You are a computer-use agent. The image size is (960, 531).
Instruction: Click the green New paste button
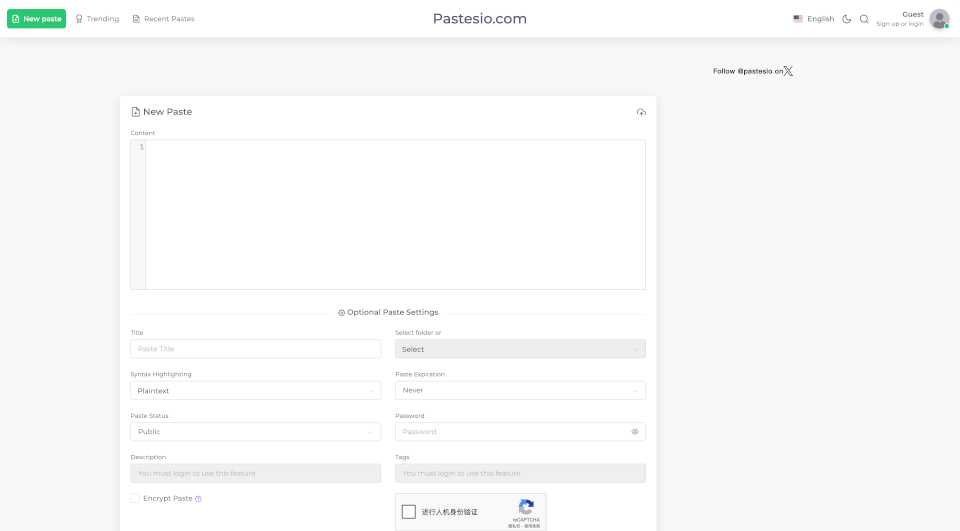click(36, 19)
